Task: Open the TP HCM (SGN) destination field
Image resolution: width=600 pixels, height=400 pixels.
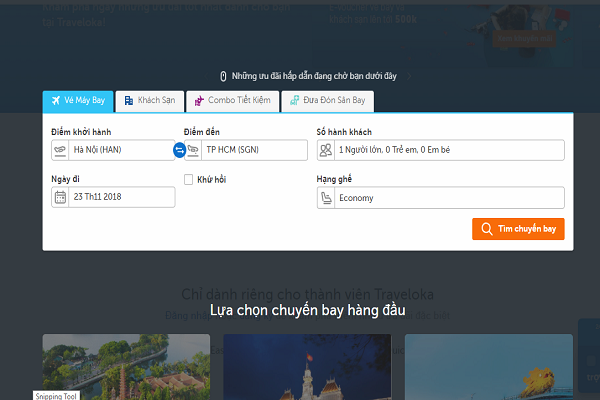Action: (246, 150)
